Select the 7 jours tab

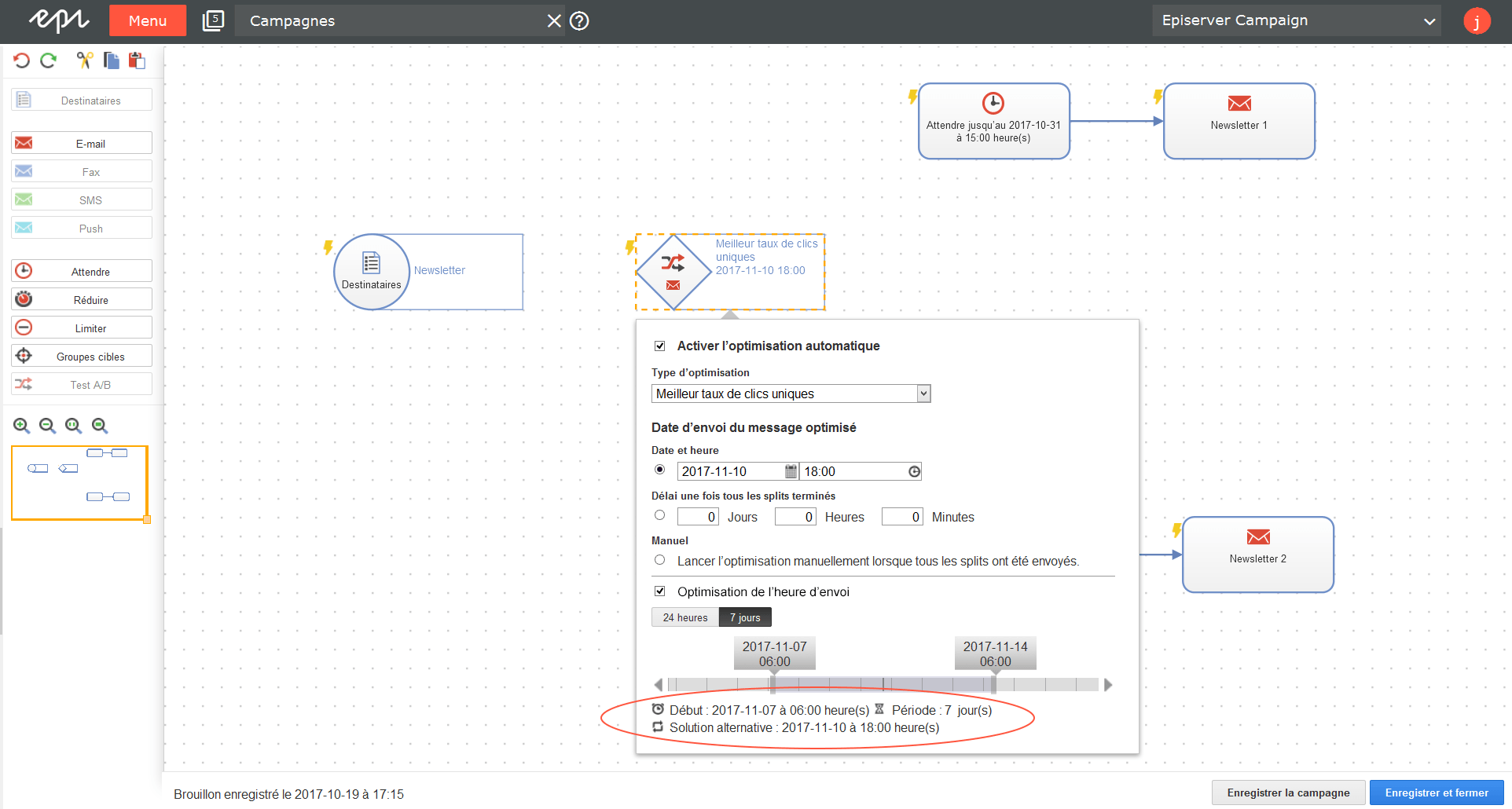point(745,617)
